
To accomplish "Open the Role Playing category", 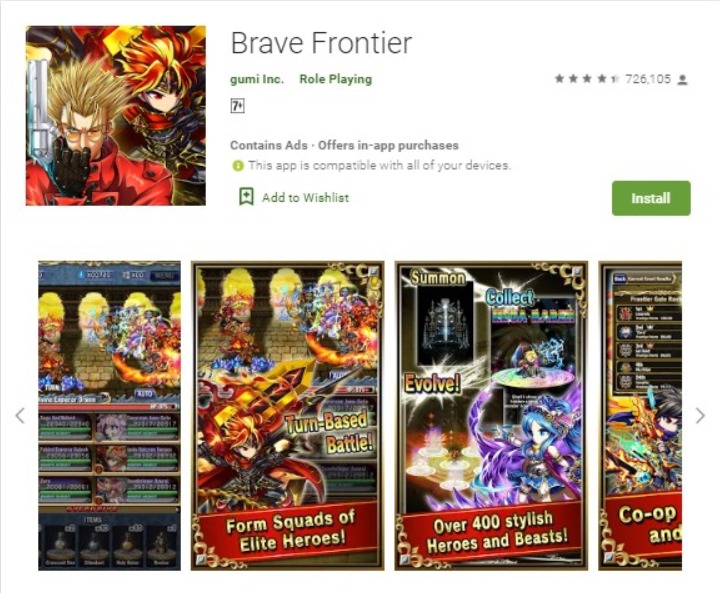I will [336, 79].
